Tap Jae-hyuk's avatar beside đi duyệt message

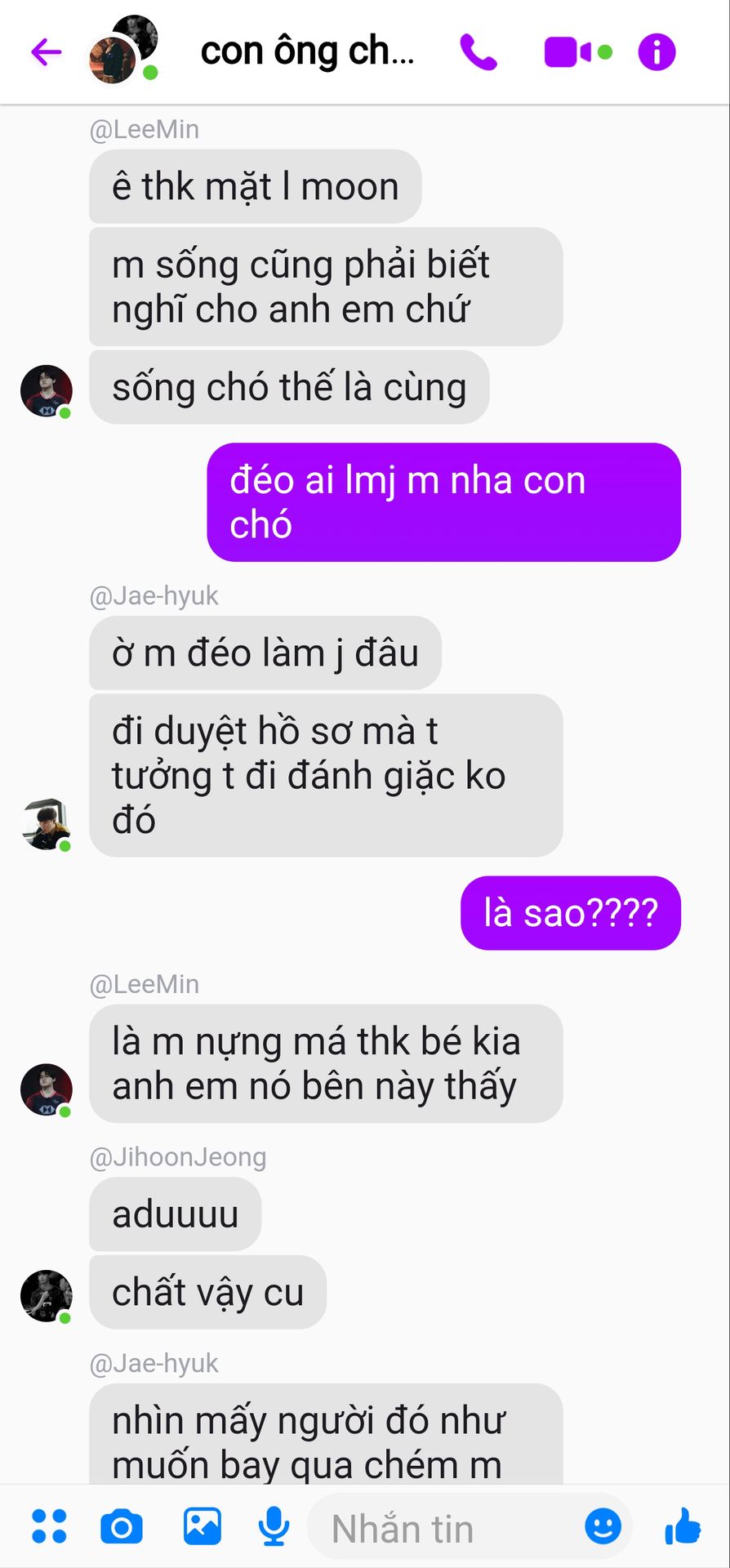pyautogui.click(x=47, y=825)
